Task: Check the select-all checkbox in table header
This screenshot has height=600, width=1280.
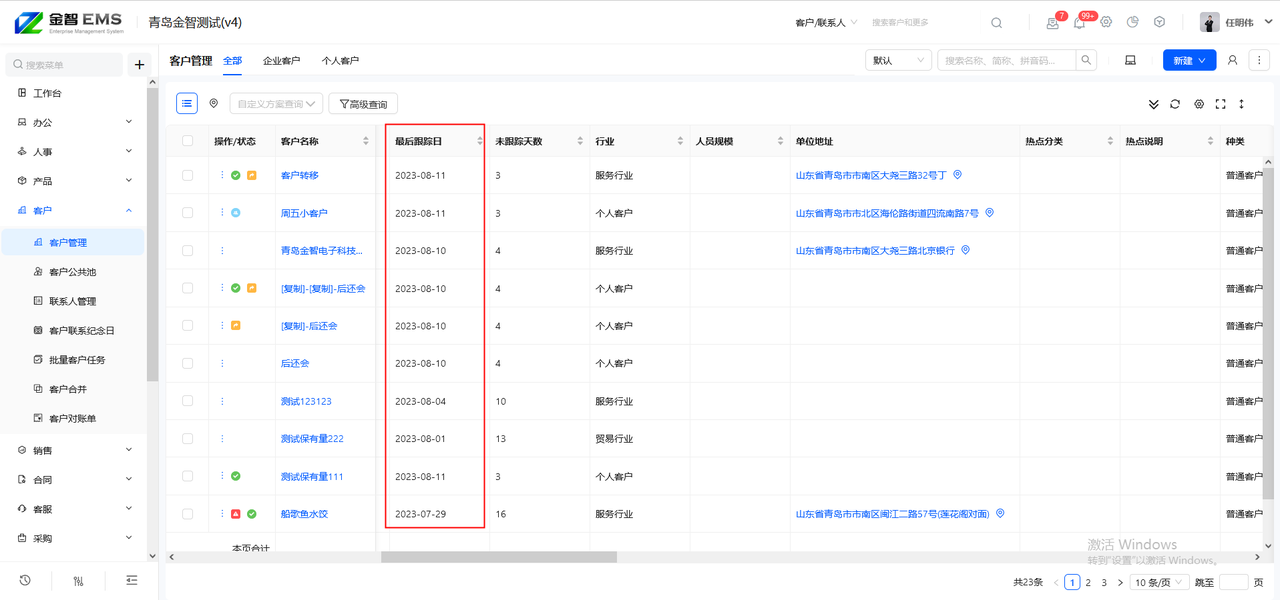Action: click(x=188, y=141)
